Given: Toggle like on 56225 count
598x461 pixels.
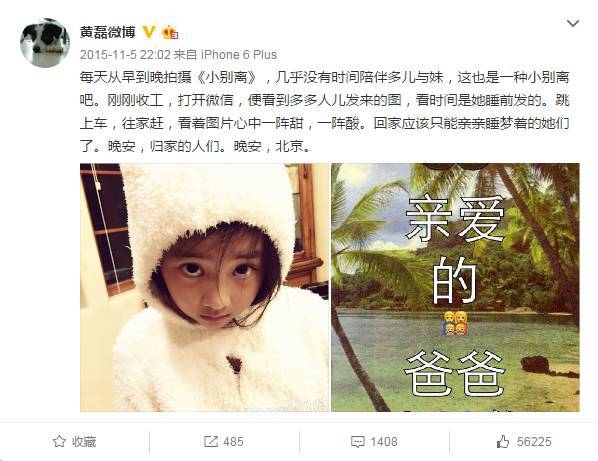Looking at the screenshot, I should (524, 442).
